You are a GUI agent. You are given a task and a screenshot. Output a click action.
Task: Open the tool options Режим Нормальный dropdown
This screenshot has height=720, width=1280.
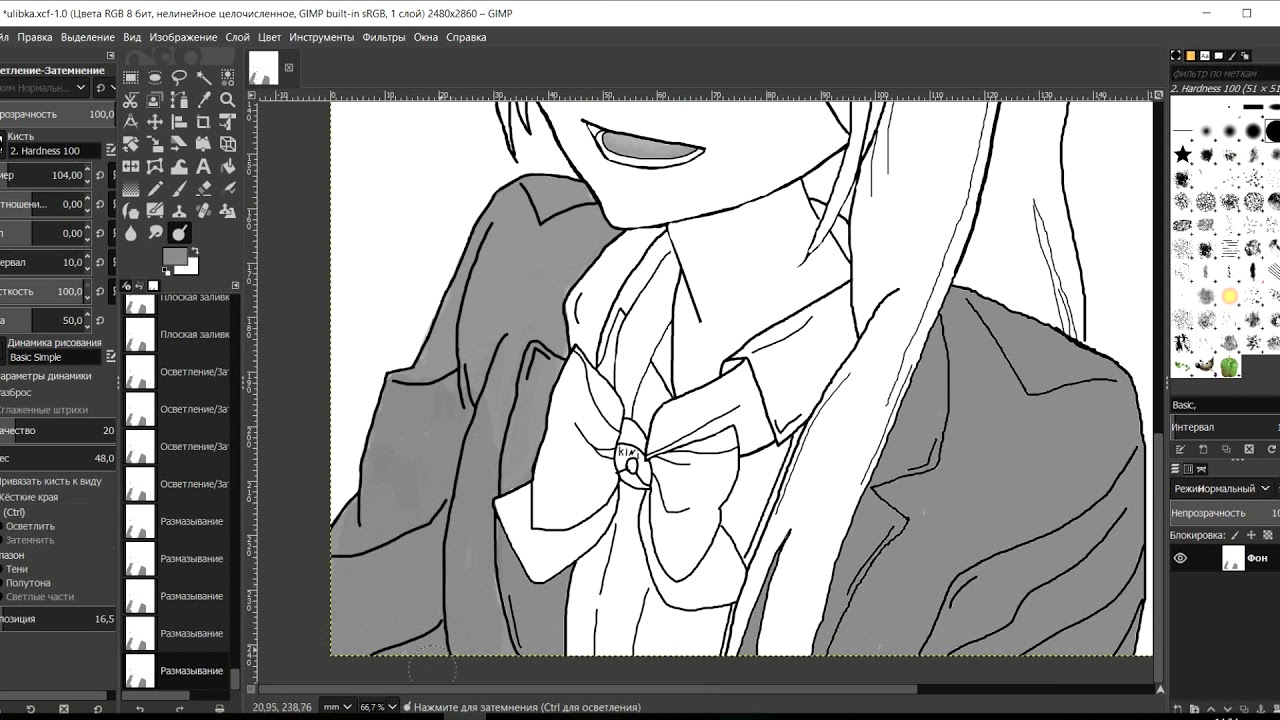[45, 88]
